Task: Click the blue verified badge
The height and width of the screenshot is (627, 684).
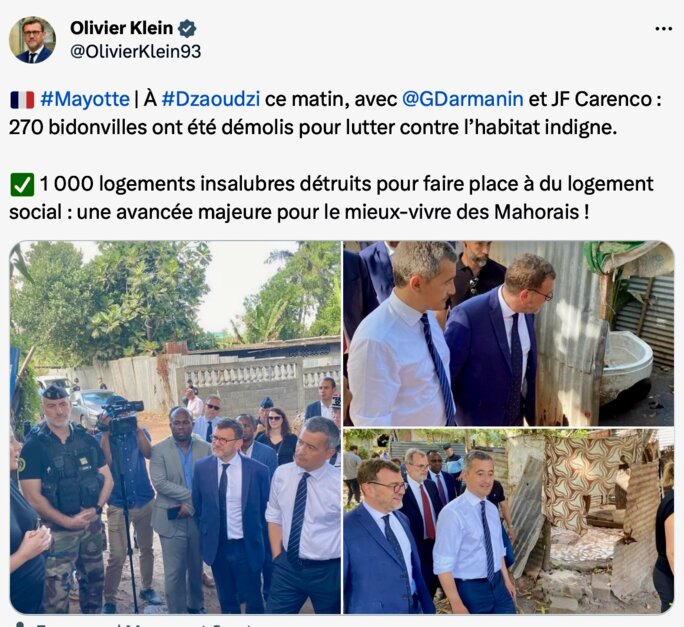Action: pos(187,28)
